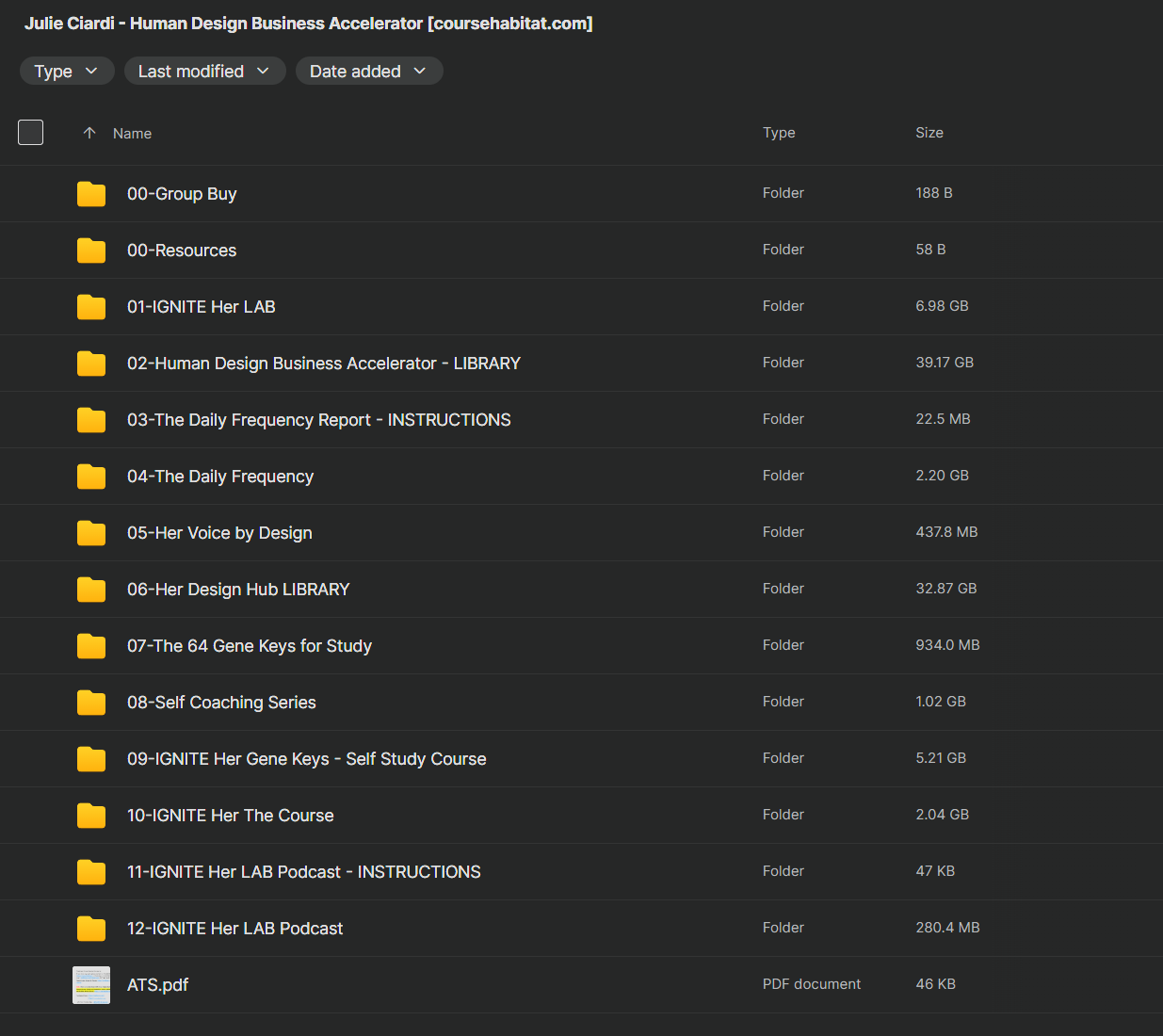This screenshot has height=1036, width=1163.
Task: Click the 188 B size value
Action: point(934,193)
